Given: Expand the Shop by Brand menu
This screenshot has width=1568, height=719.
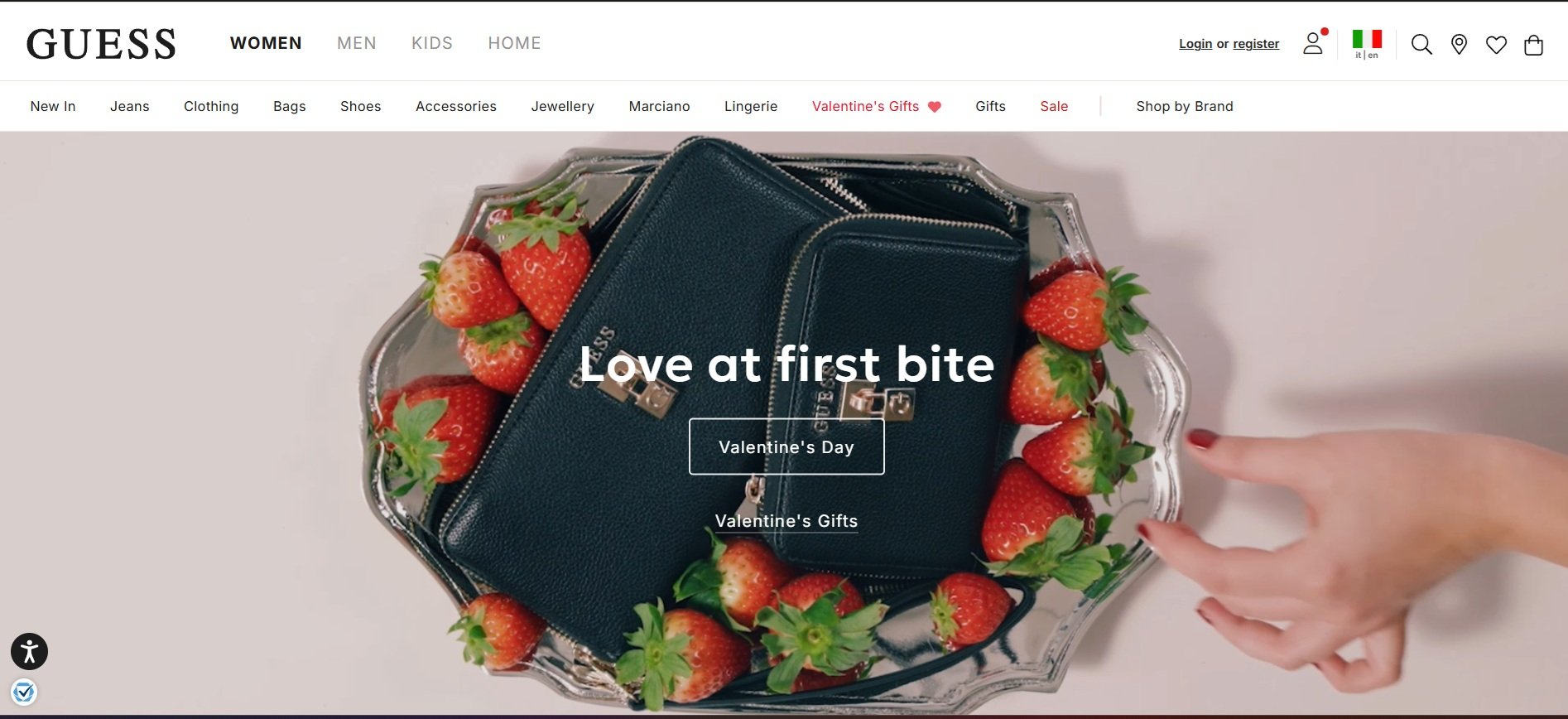Looking at the screenshot, I should tap(1185, 106).
